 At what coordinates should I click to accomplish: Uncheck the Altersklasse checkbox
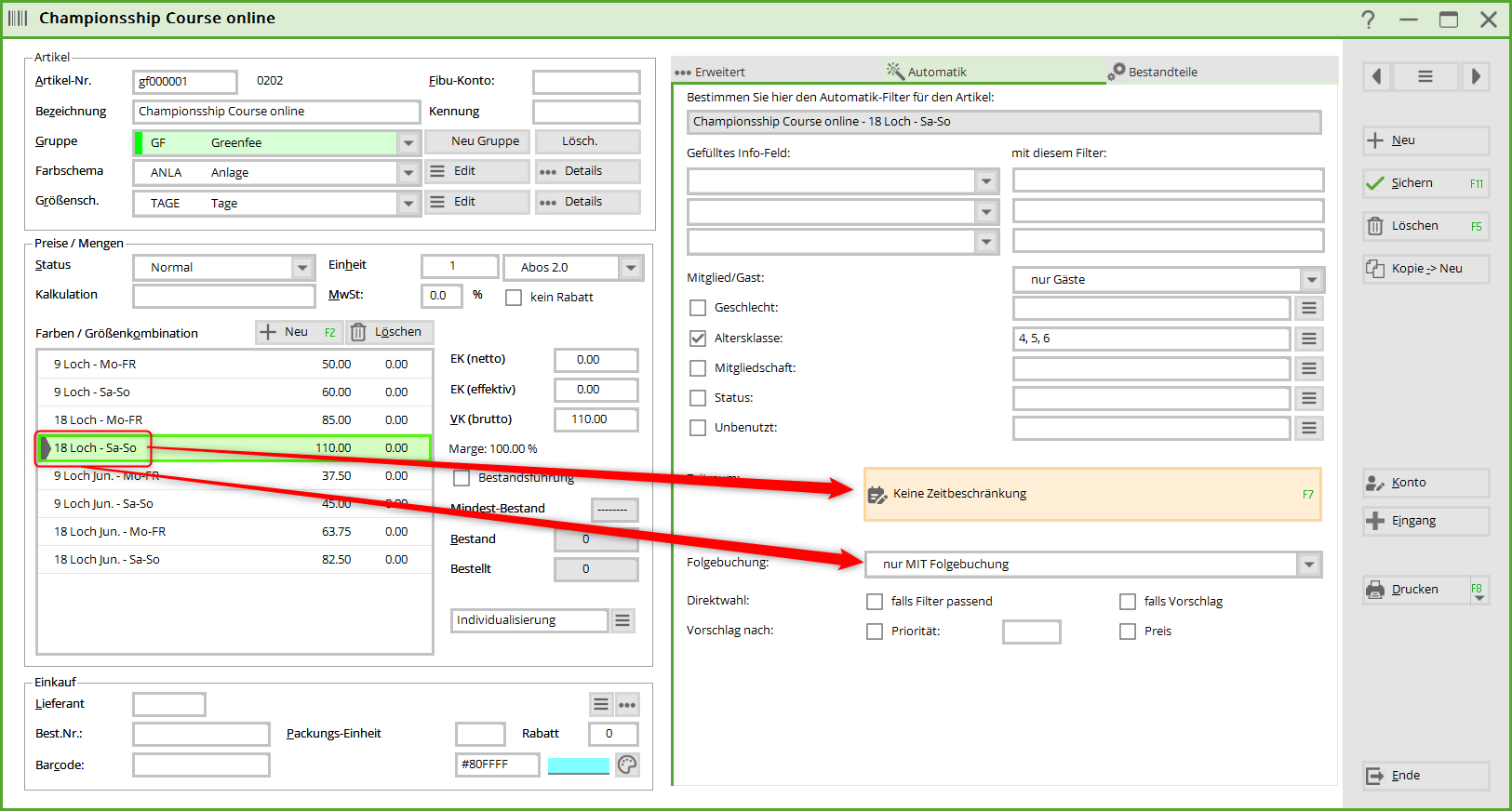698,339
